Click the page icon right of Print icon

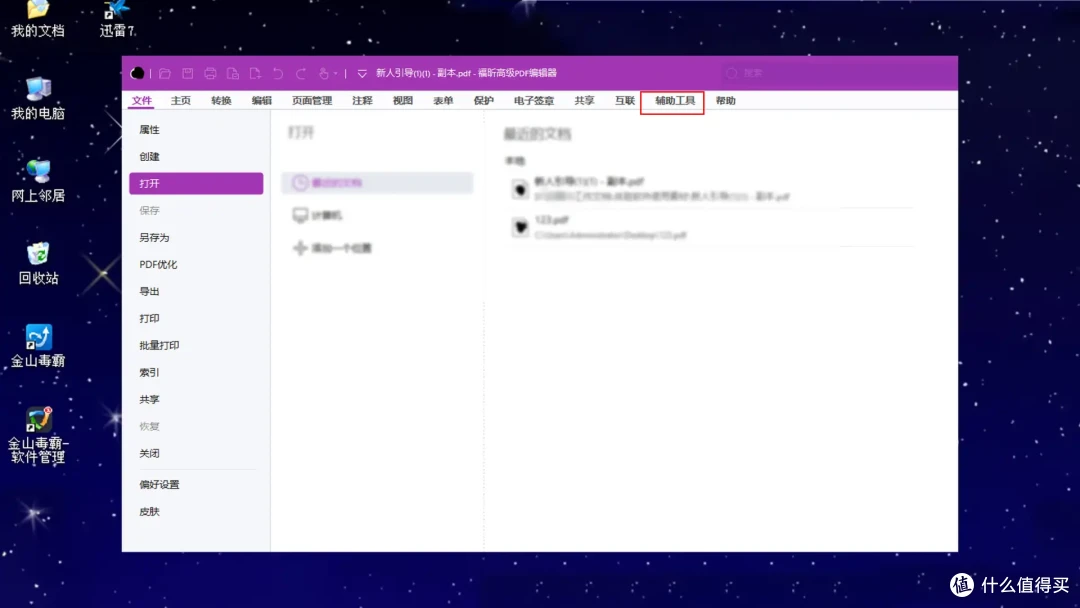point(233,73)
